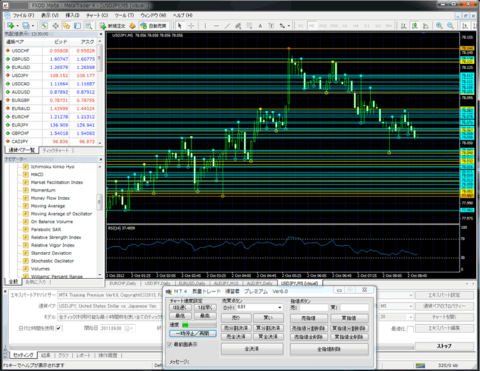This screenshot has width=480, height=371.
Task: Click the 全決済 (close all) button
Action: [252, 349]
